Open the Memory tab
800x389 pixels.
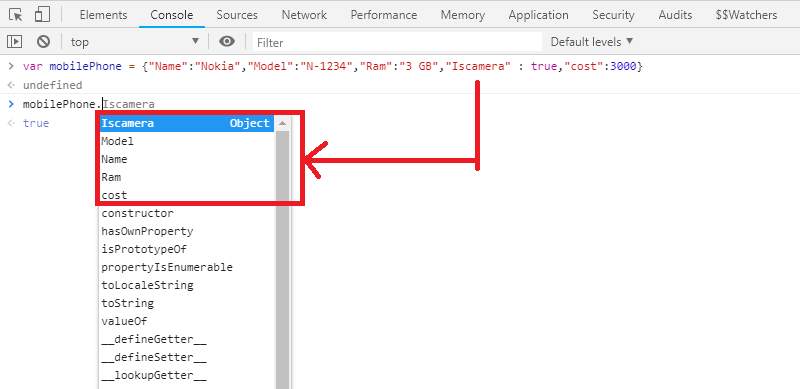click(x=462, y=15)
